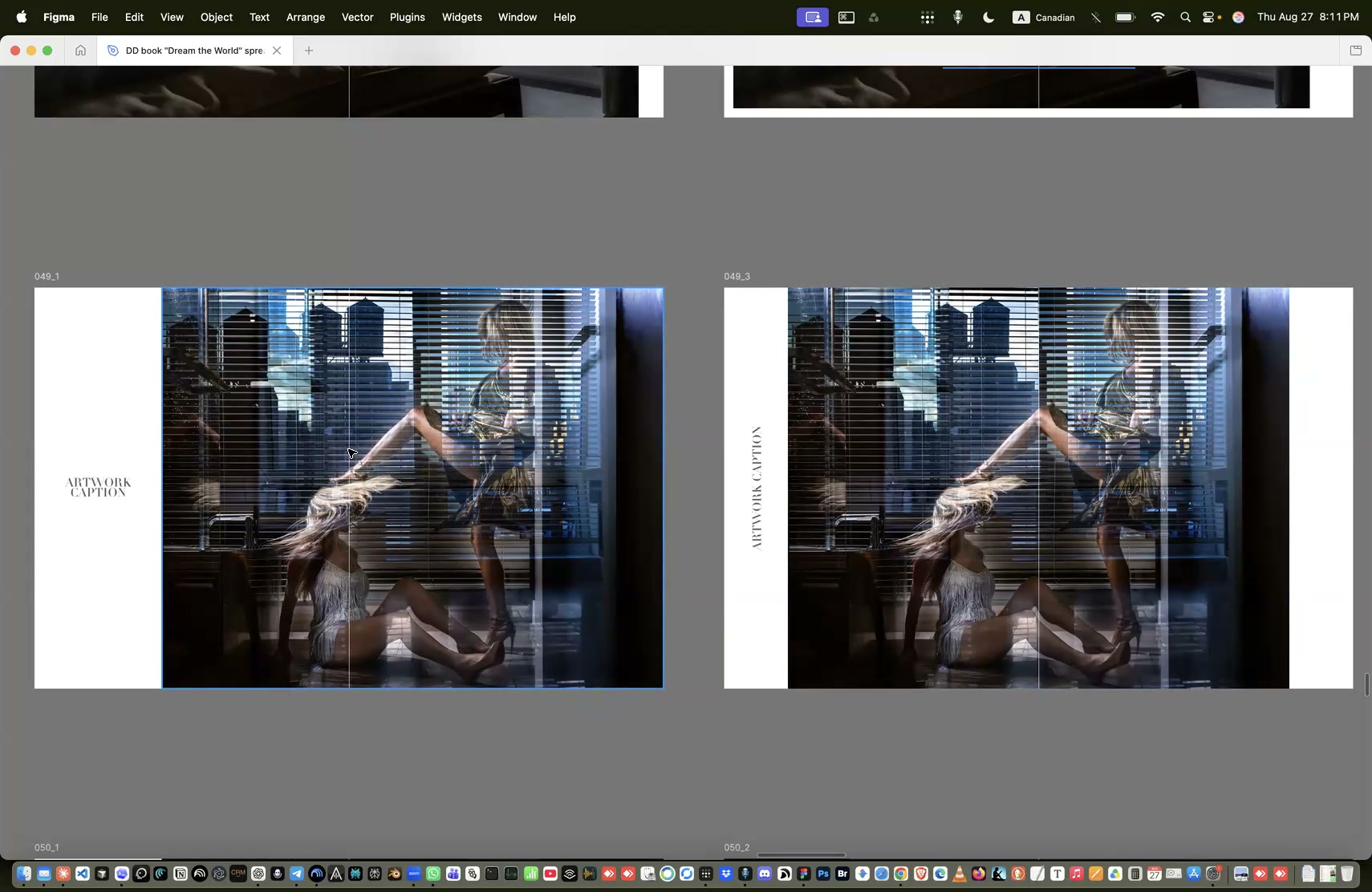Open the Text menu
Image resolution: width=1372 pixels, height=892 pixels.
click(x=259, y=17)
